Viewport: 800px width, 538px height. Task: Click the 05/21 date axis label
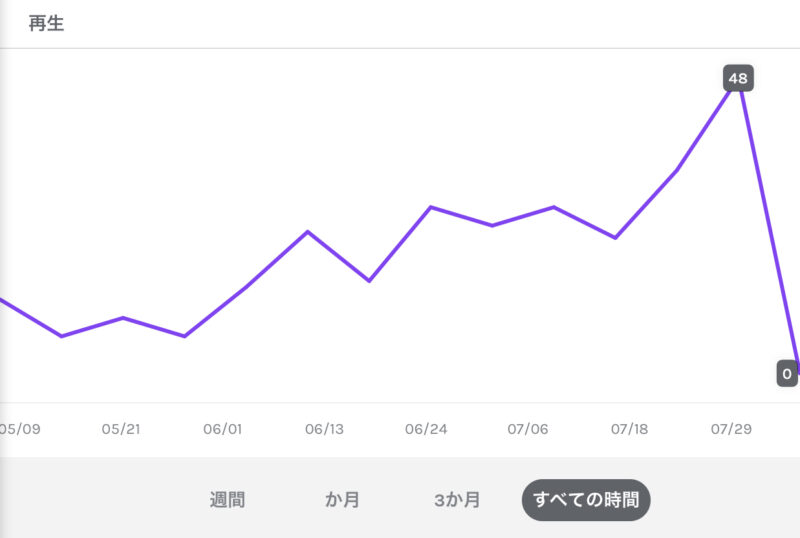coord(121,429)
